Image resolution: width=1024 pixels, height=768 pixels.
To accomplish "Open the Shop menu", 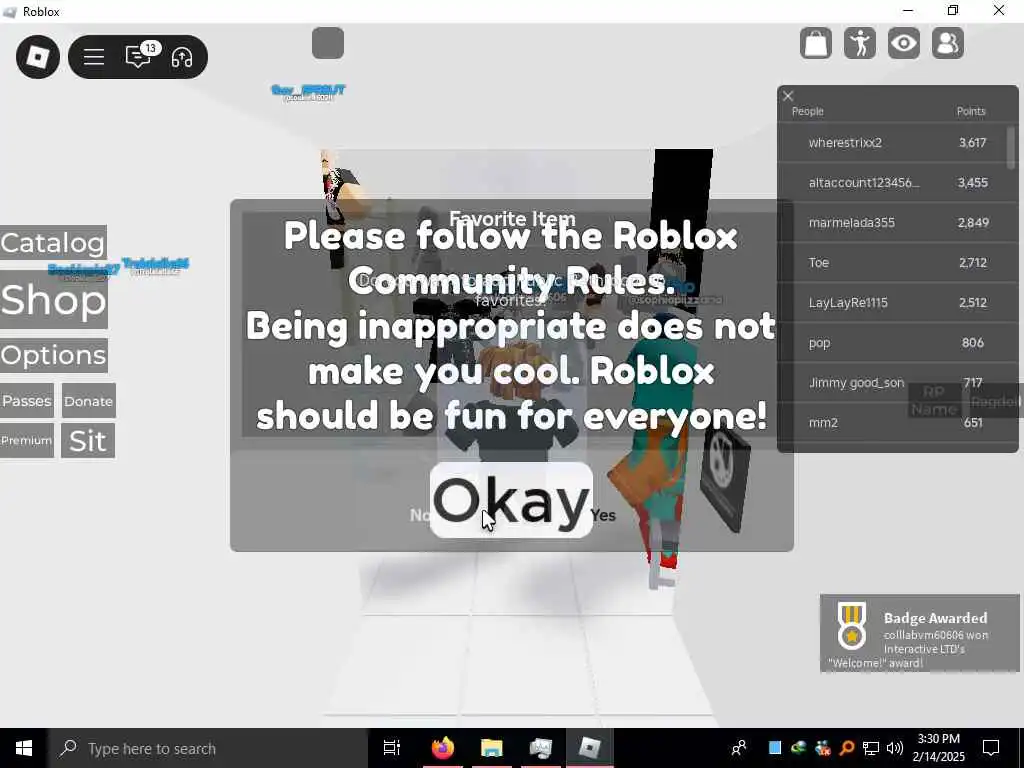I will coord(54,299).
